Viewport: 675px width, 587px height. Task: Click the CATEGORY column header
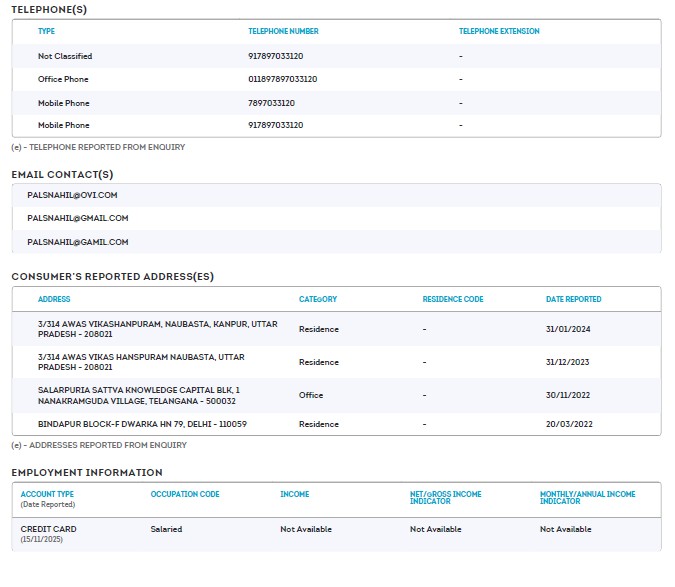pos(318,299)
